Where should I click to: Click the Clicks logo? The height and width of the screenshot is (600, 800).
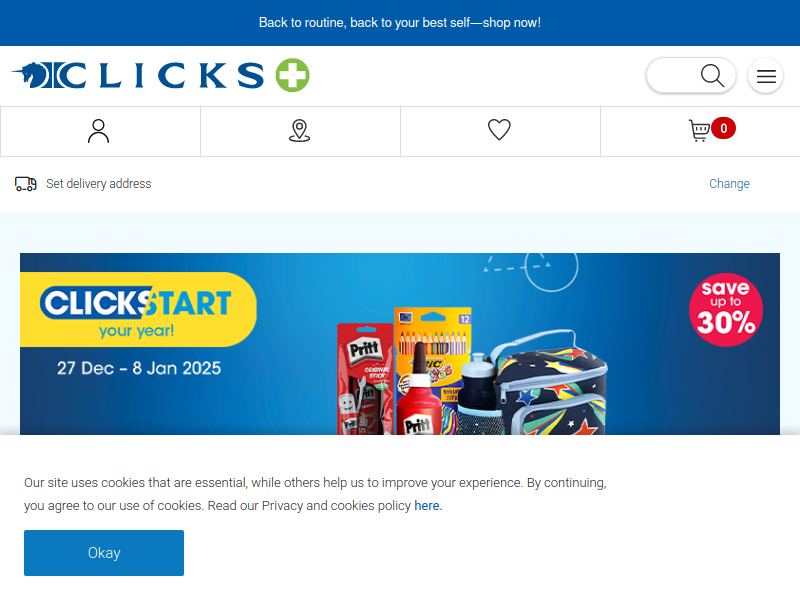point(160,76)
